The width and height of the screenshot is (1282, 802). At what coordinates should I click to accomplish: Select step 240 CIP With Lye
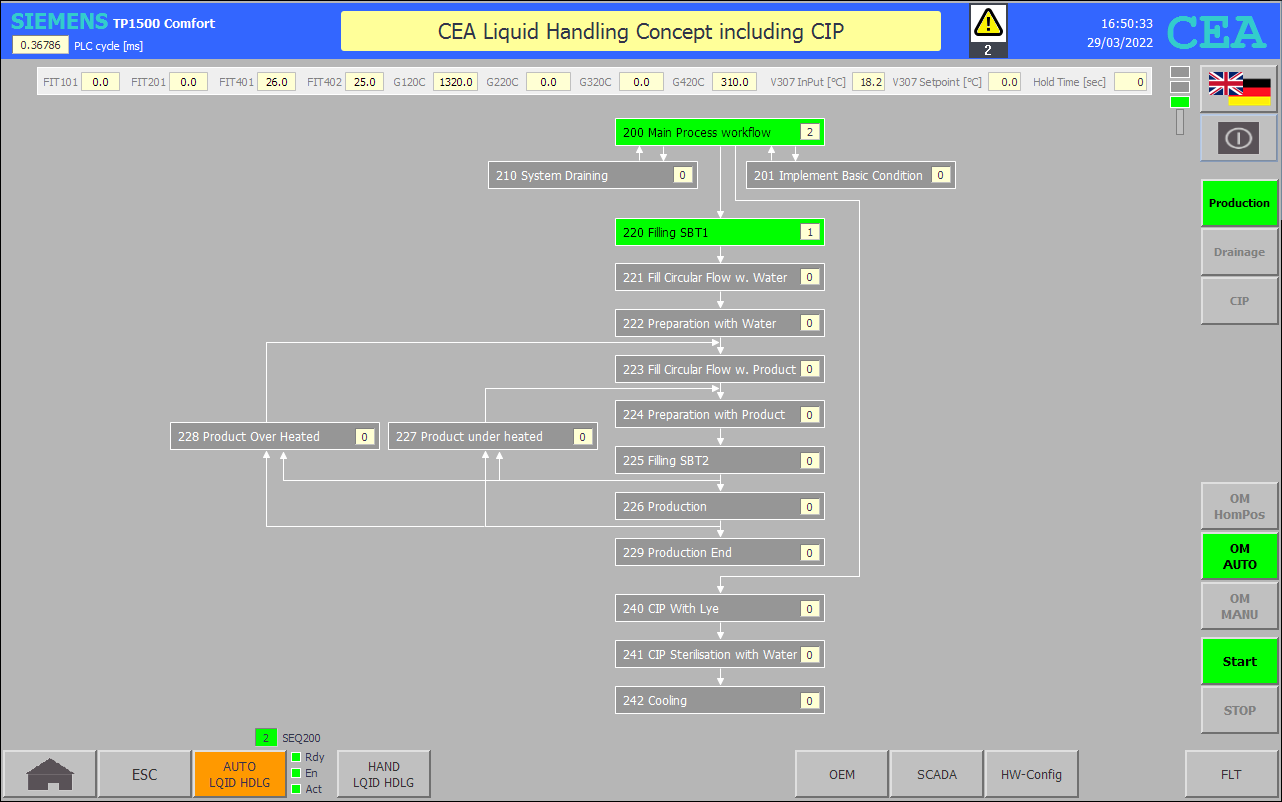coord(720,608)
